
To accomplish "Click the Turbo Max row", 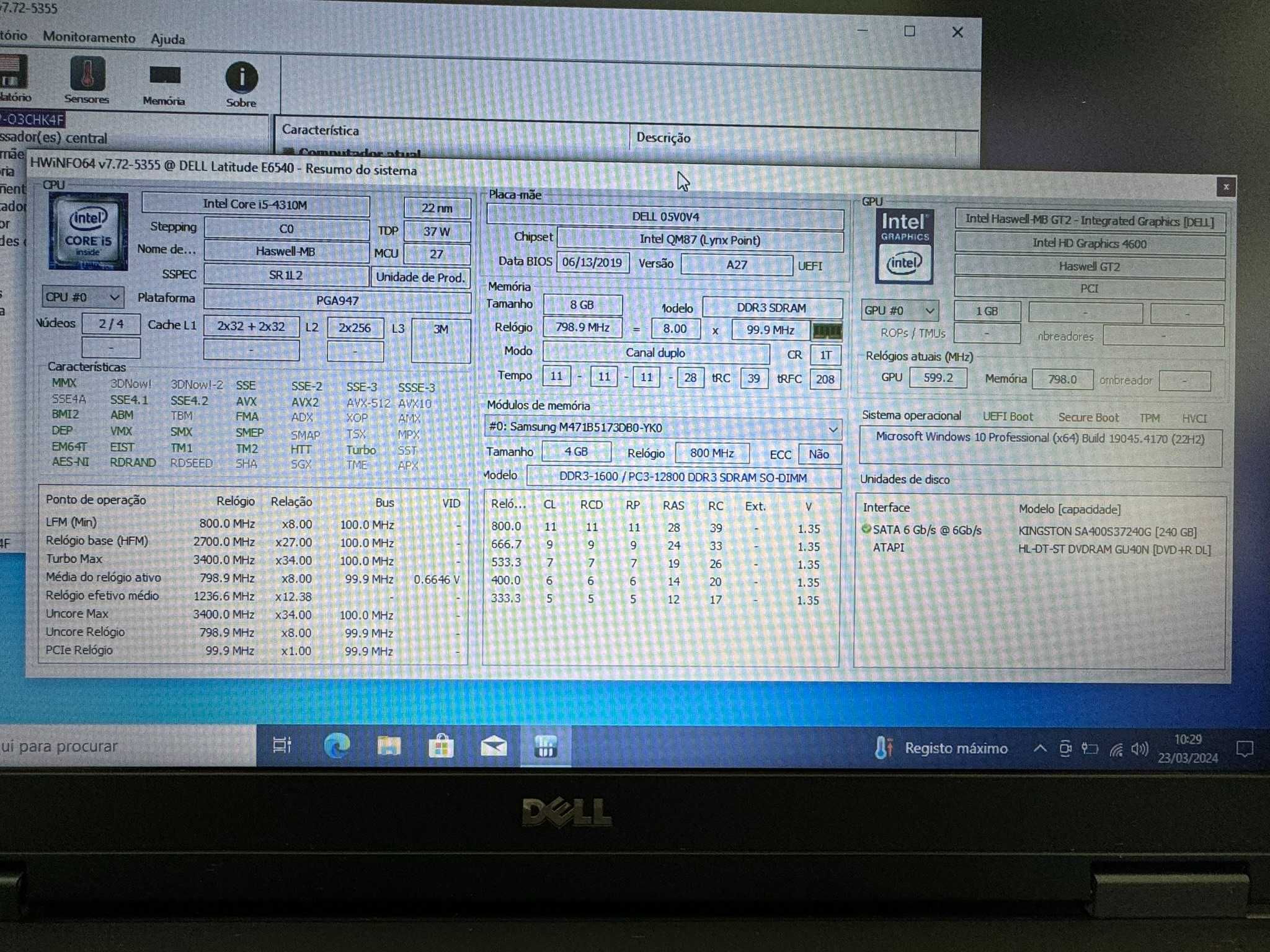I will 253,560.
